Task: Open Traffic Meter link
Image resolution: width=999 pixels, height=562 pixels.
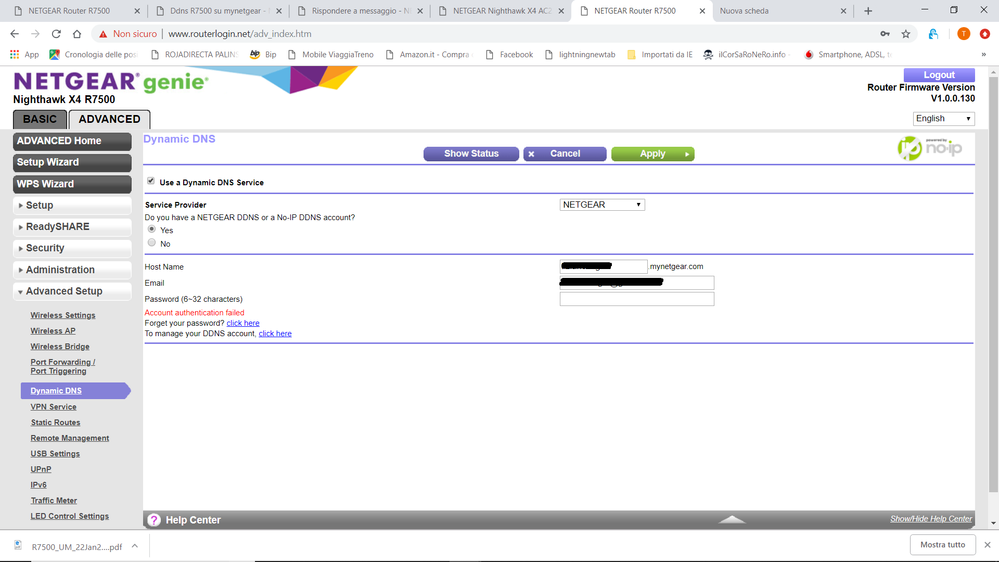Action: coord(54,501)
